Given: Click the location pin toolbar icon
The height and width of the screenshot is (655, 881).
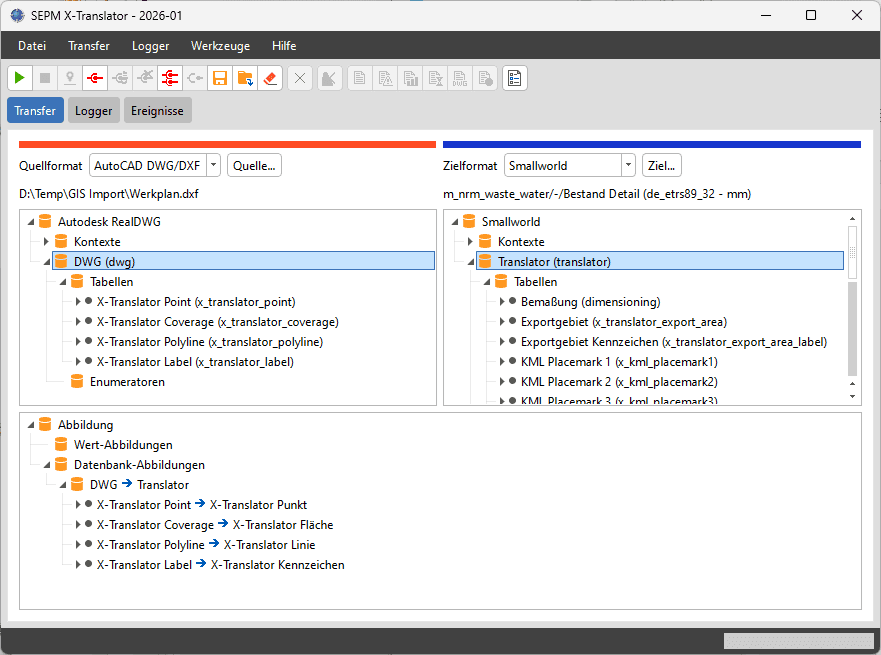Looking at the screenshot, I should pyautogui.click(x=70, y=78).
